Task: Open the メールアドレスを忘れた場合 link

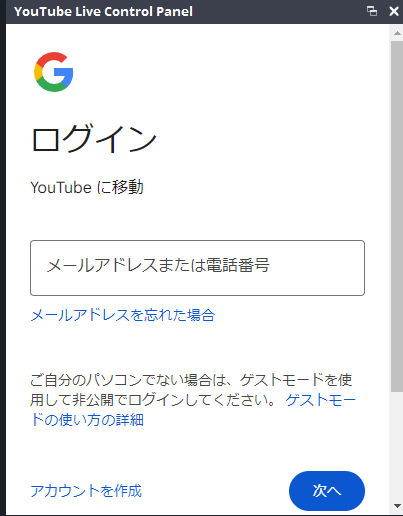Action: tap(123, 315)
